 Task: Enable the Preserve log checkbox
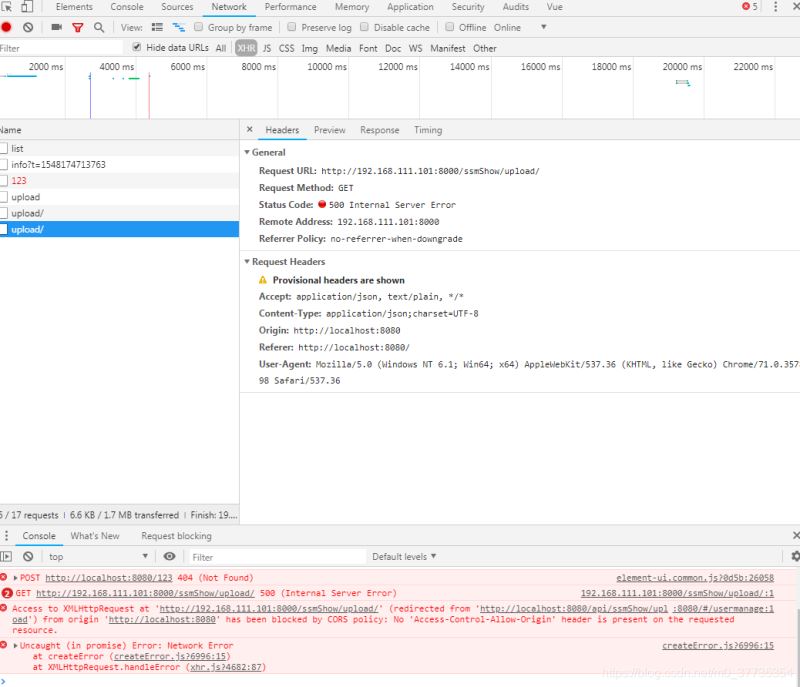point(292,27)
